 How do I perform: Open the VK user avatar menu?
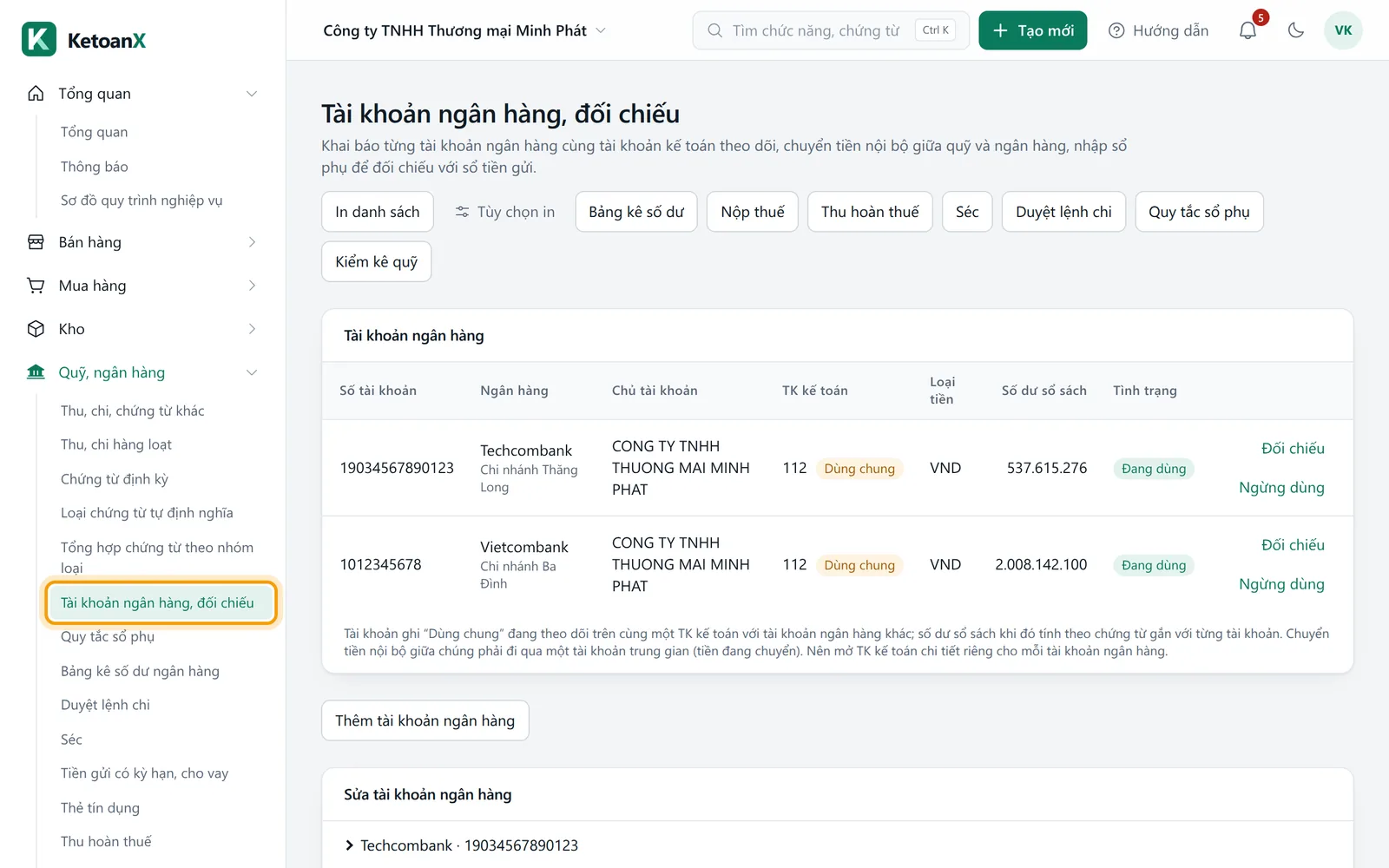(x=1343, y=30)
